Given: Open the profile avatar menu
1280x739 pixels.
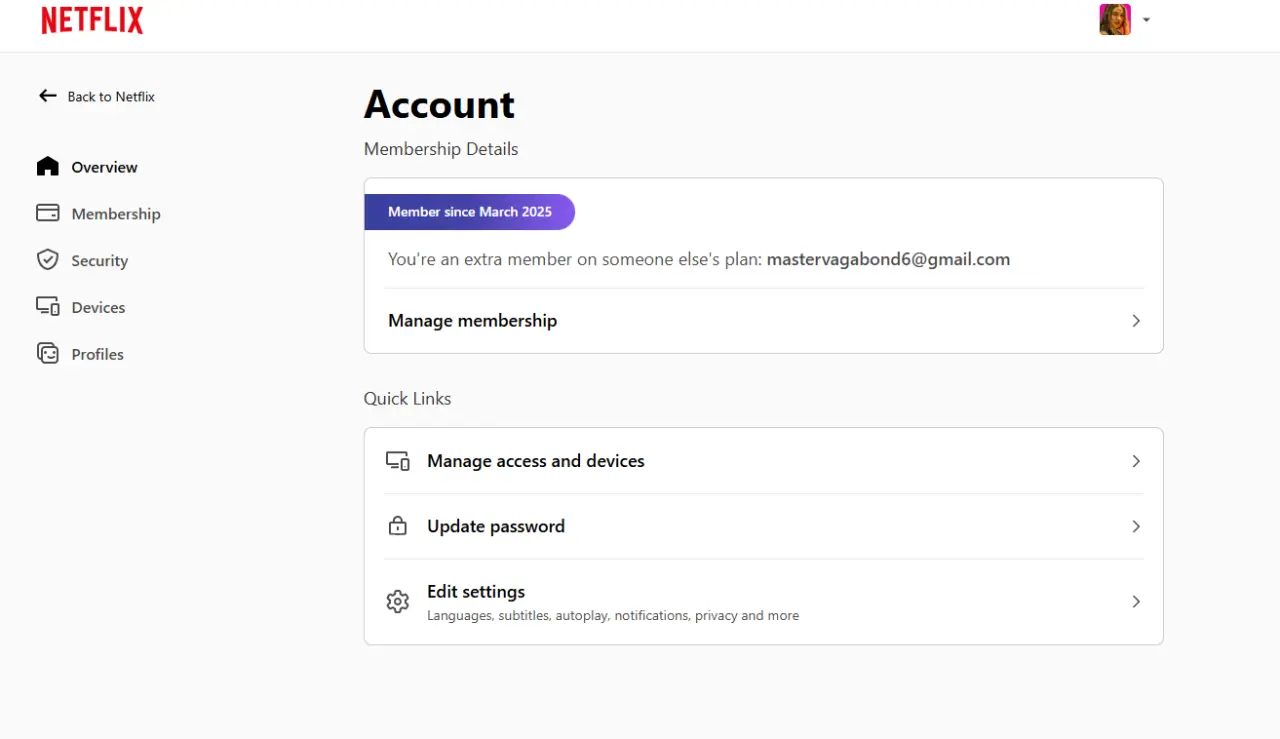Looking at the screenshot, I should tap(1115, 20).
